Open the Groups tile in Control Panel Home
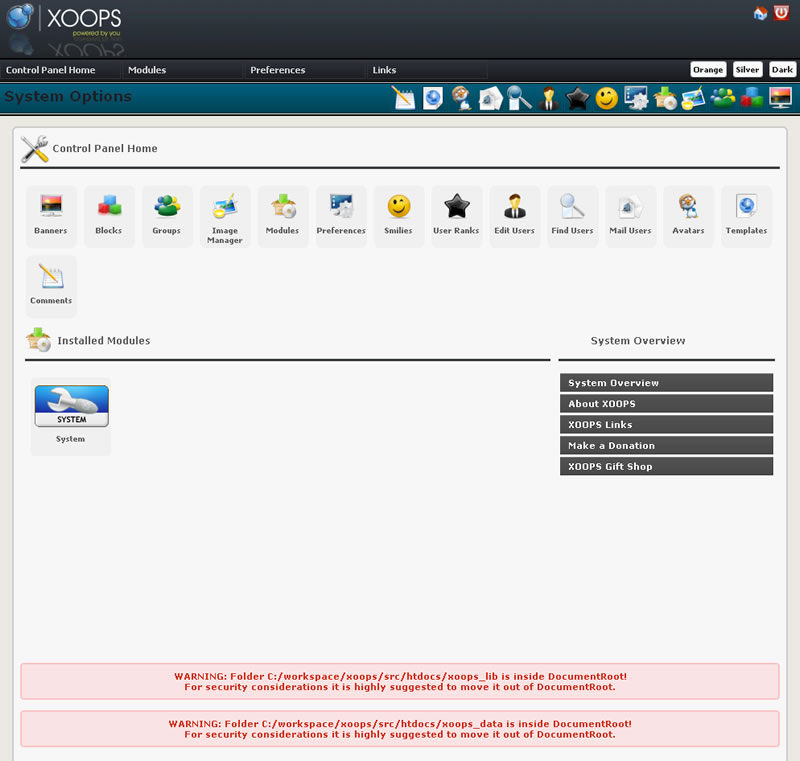800x761 pixels. pyautogui.click(x=167, y=216)
